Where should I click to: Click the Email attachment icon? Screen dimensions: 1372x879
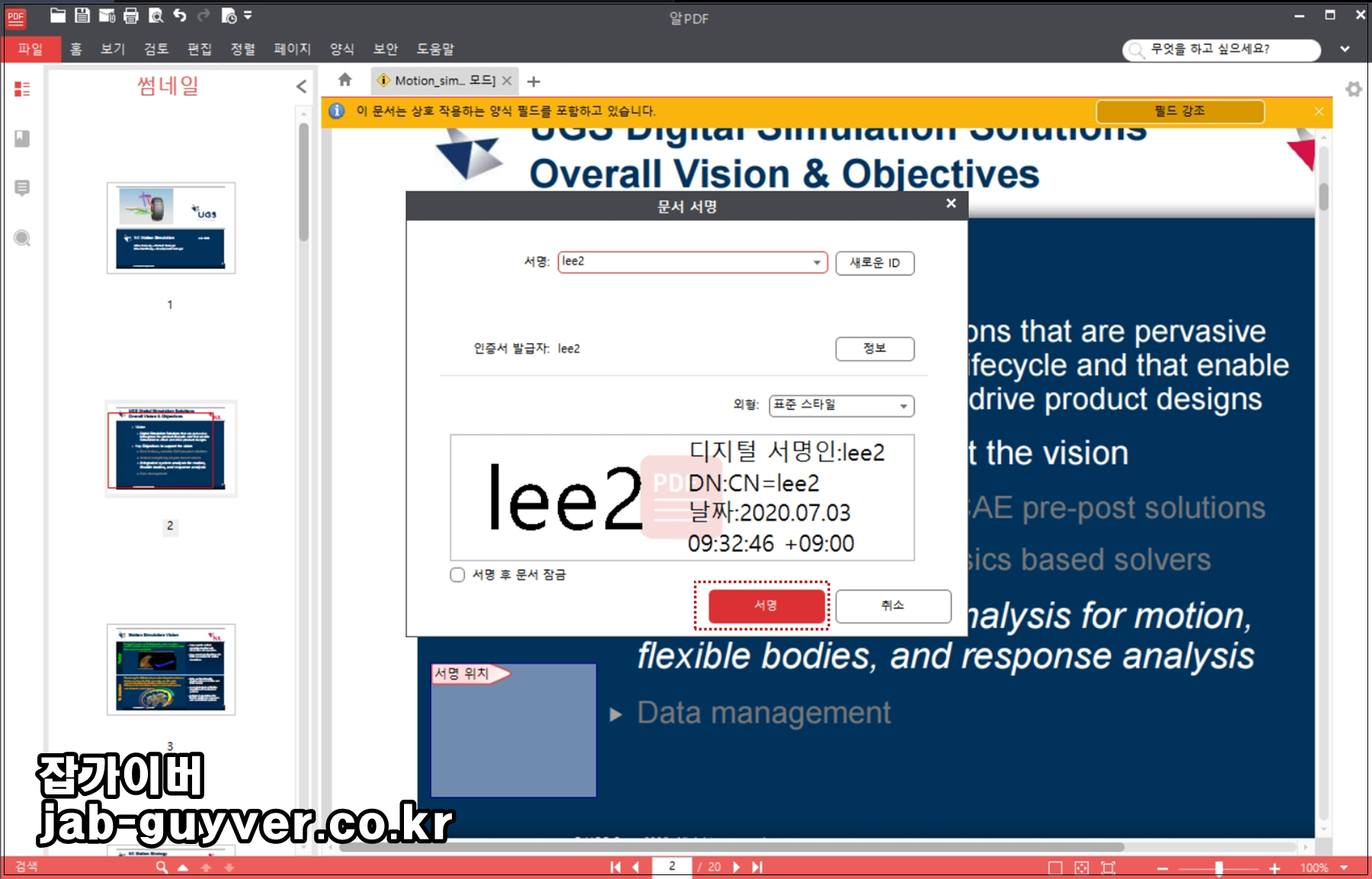[x=107, y=15]
